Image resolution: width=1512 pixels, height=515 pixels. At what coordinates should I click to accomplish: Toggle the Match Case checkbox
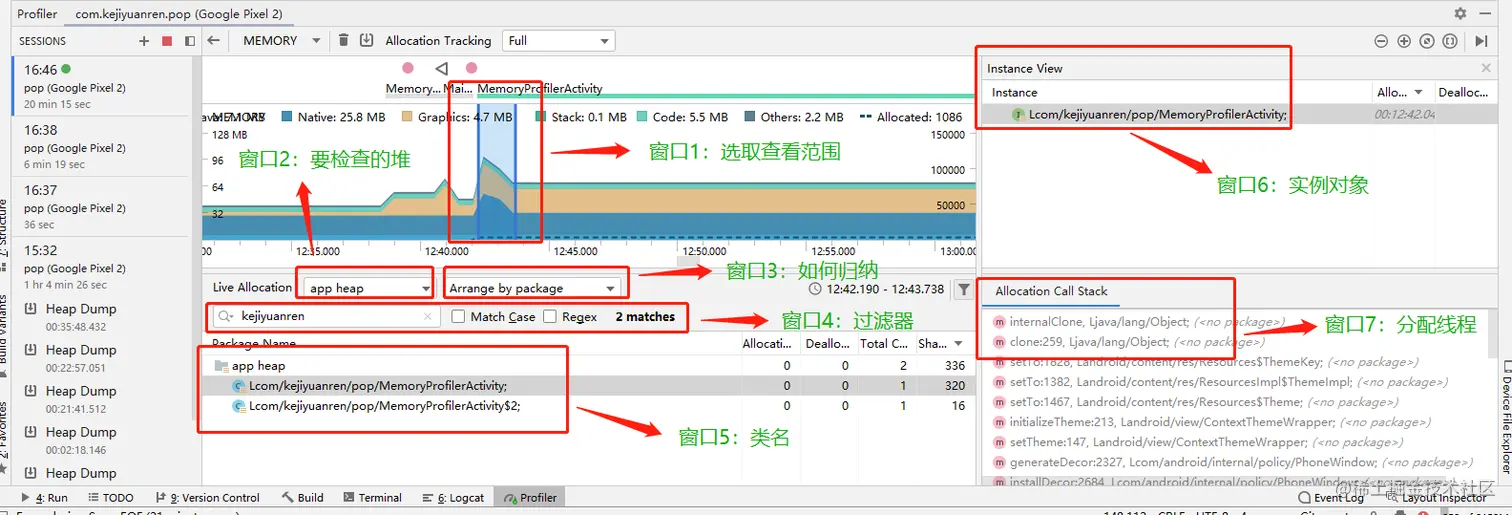click(x=458, y=316)
